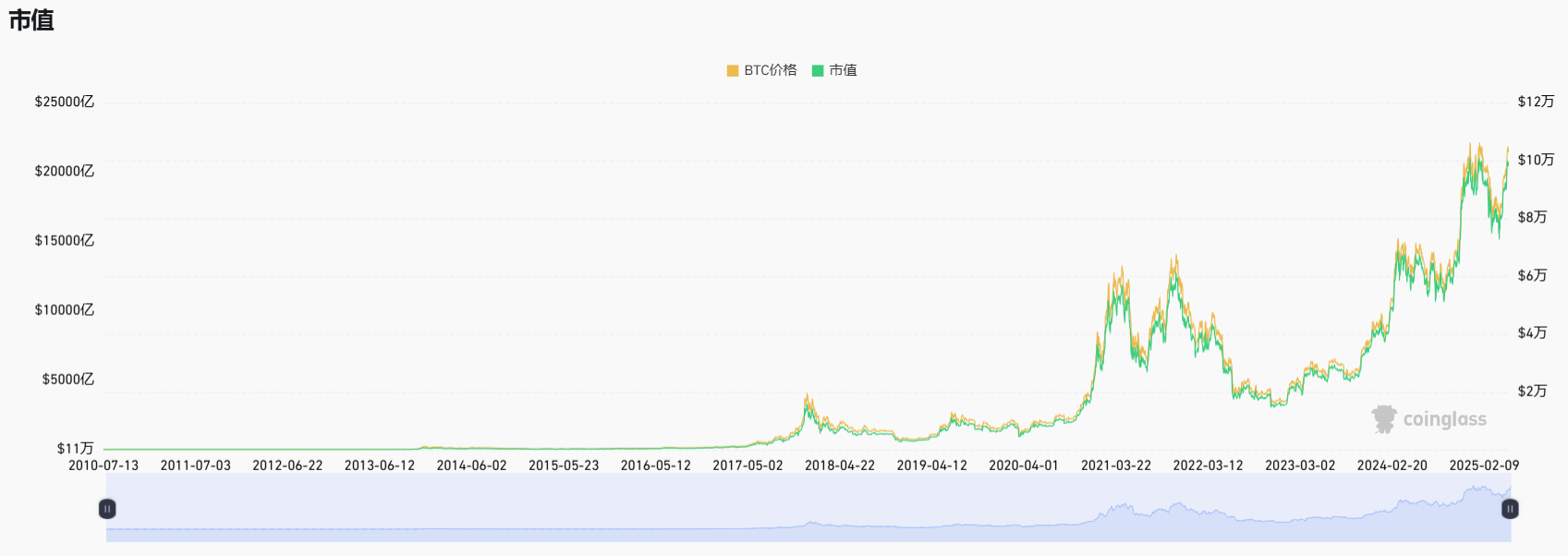Click the 2010-07-13 date axis label

103,465
